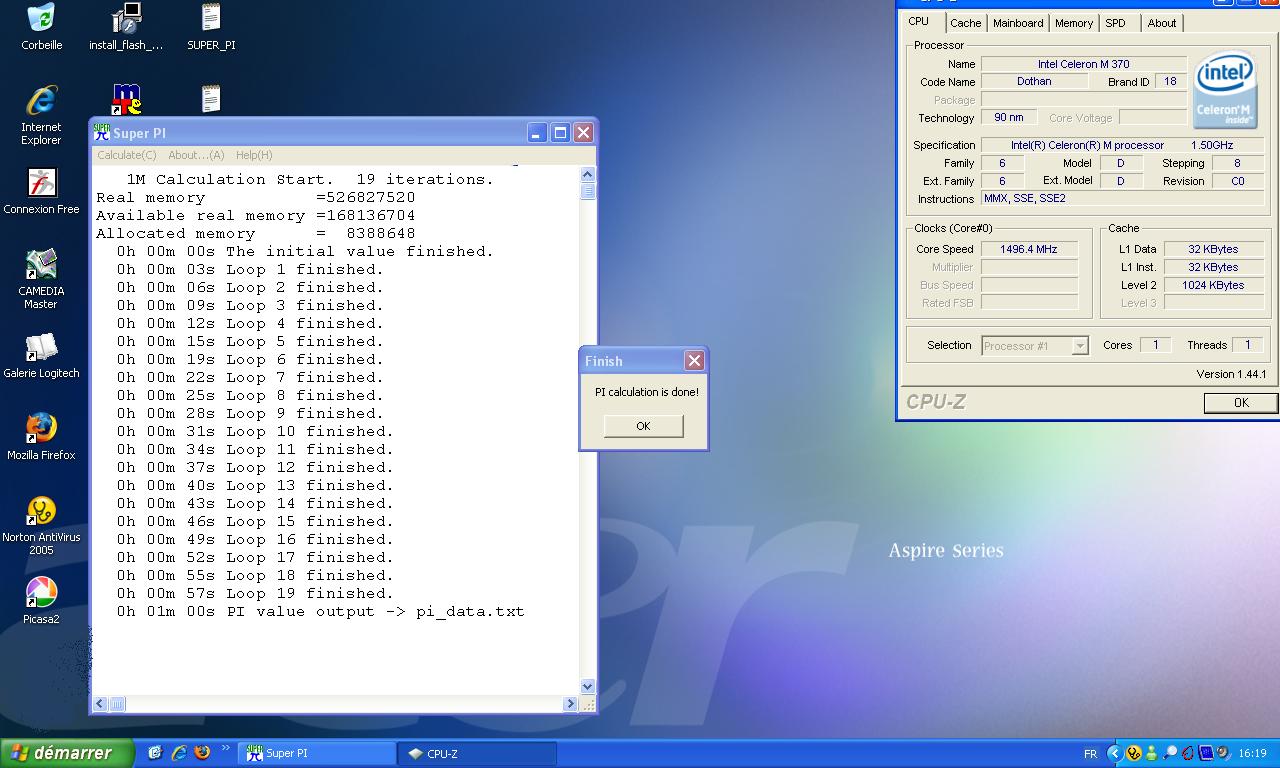Open the unlabeled notepad file beside mIRC

click(211, 99)
